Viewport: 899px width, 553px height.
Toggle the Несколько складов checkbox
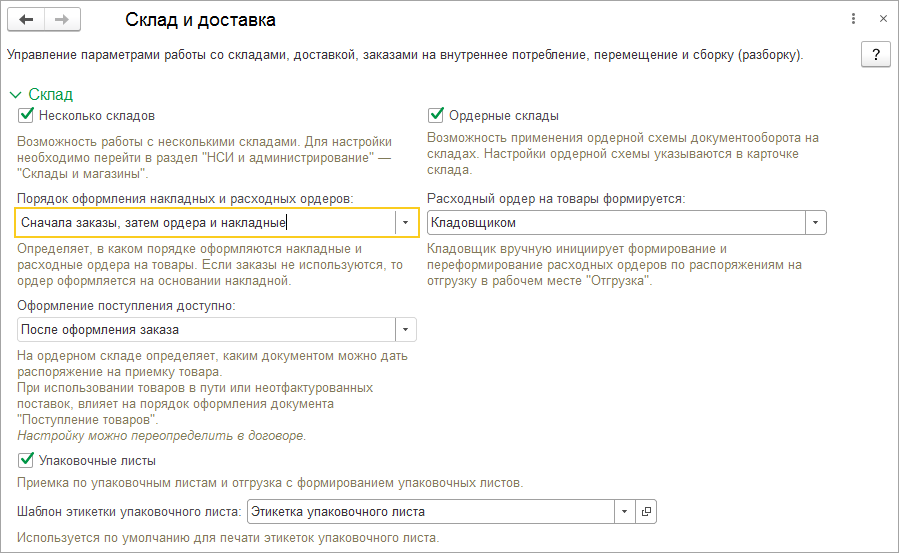tap(26, 116)
